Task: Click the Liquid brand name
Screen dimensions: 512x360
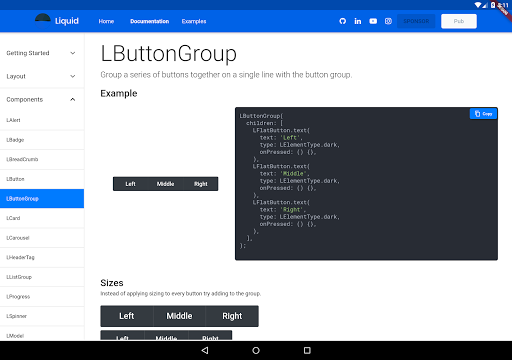Action: 67,21
